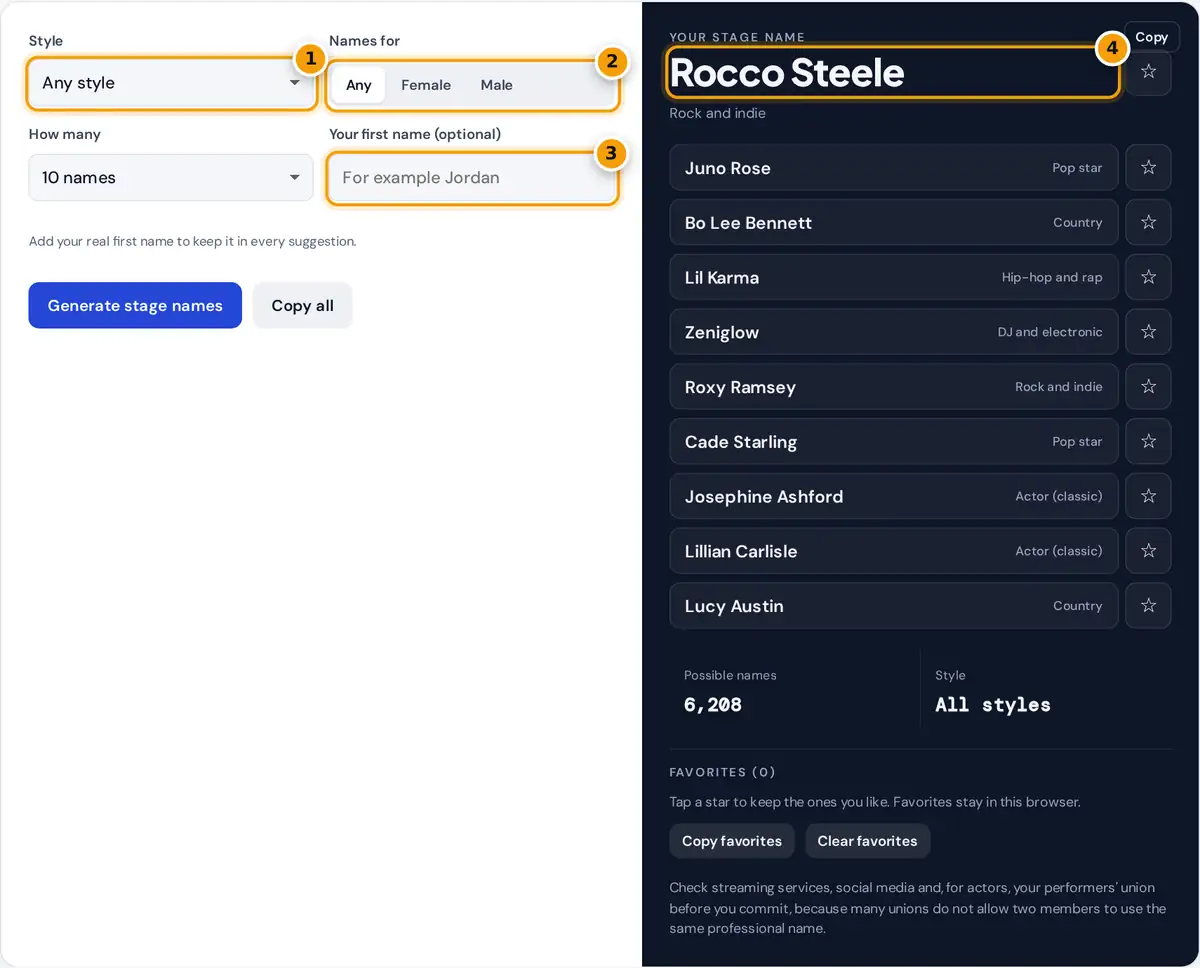Focus the first name input field
This screenshot has width=1200, height=968.
[x=472, y=177]
